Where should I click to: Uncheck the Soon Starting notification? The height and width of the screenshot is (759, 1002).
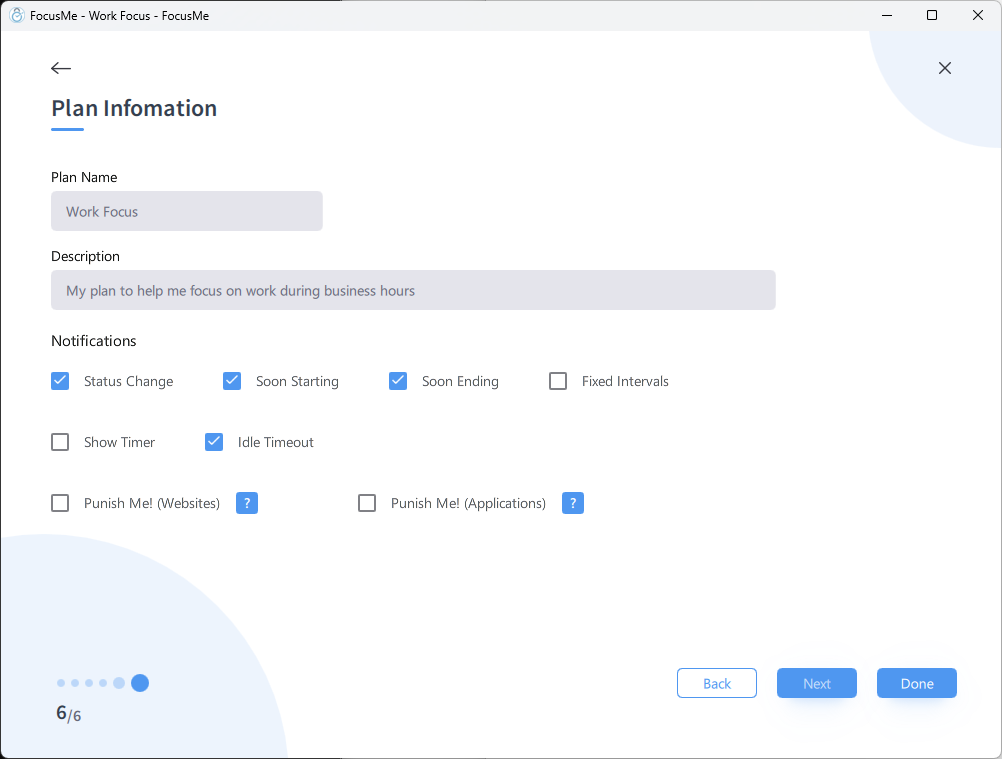[x=232, y=381]
